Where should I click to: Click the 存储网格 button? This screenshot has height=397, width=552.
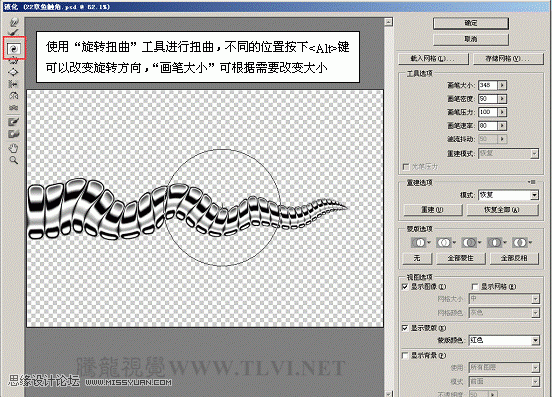pos(508,59)
